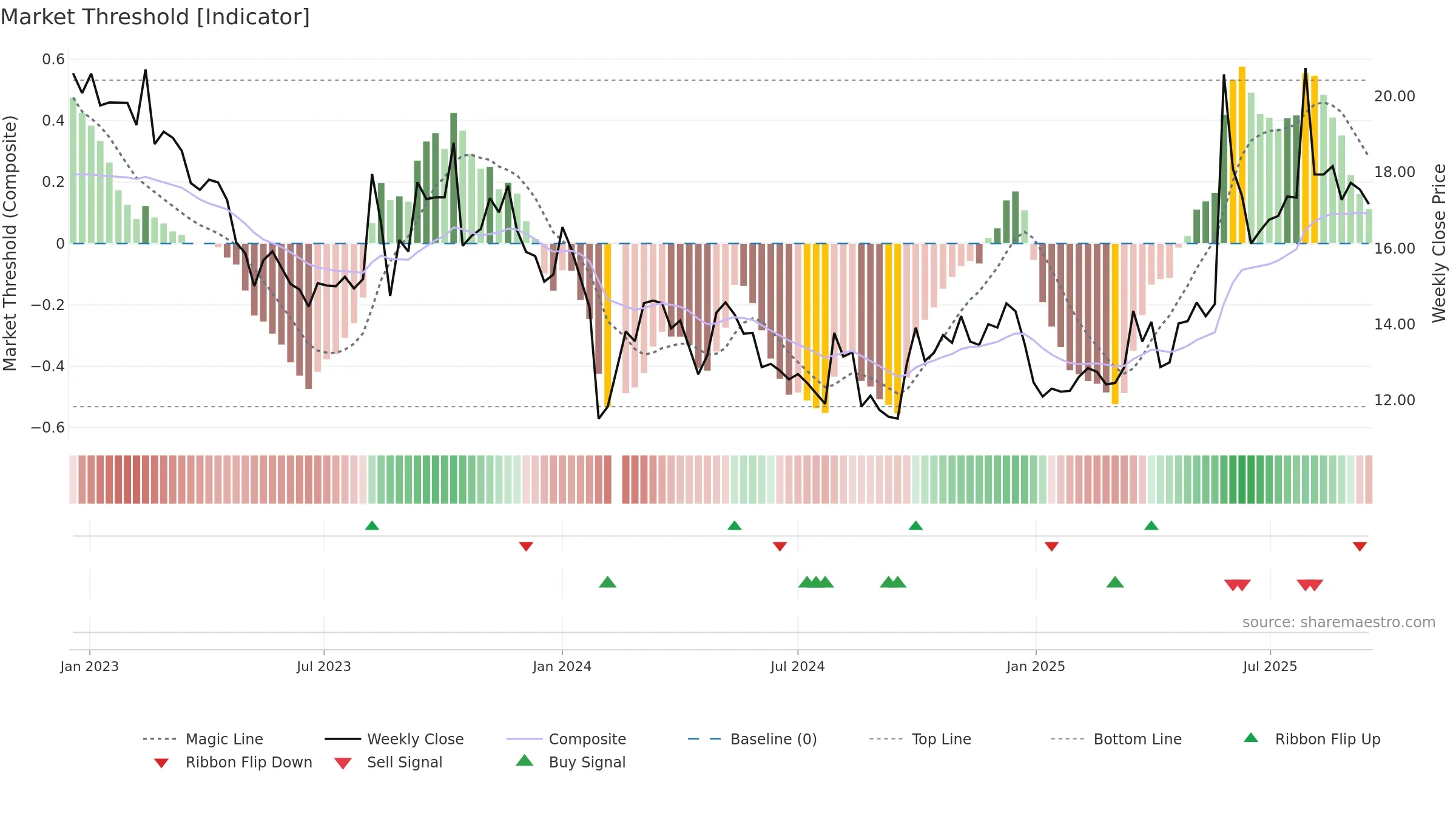Select the ribbon flip up marker in August 2023
Viewport: 1456px width, 819px height.
click(372, 525)
